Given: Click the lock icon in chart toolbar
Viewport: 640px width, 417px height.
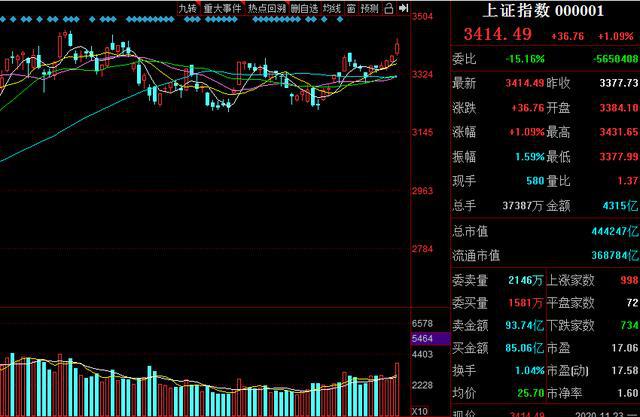Looking at the screenshot, I should pos(389,8).
